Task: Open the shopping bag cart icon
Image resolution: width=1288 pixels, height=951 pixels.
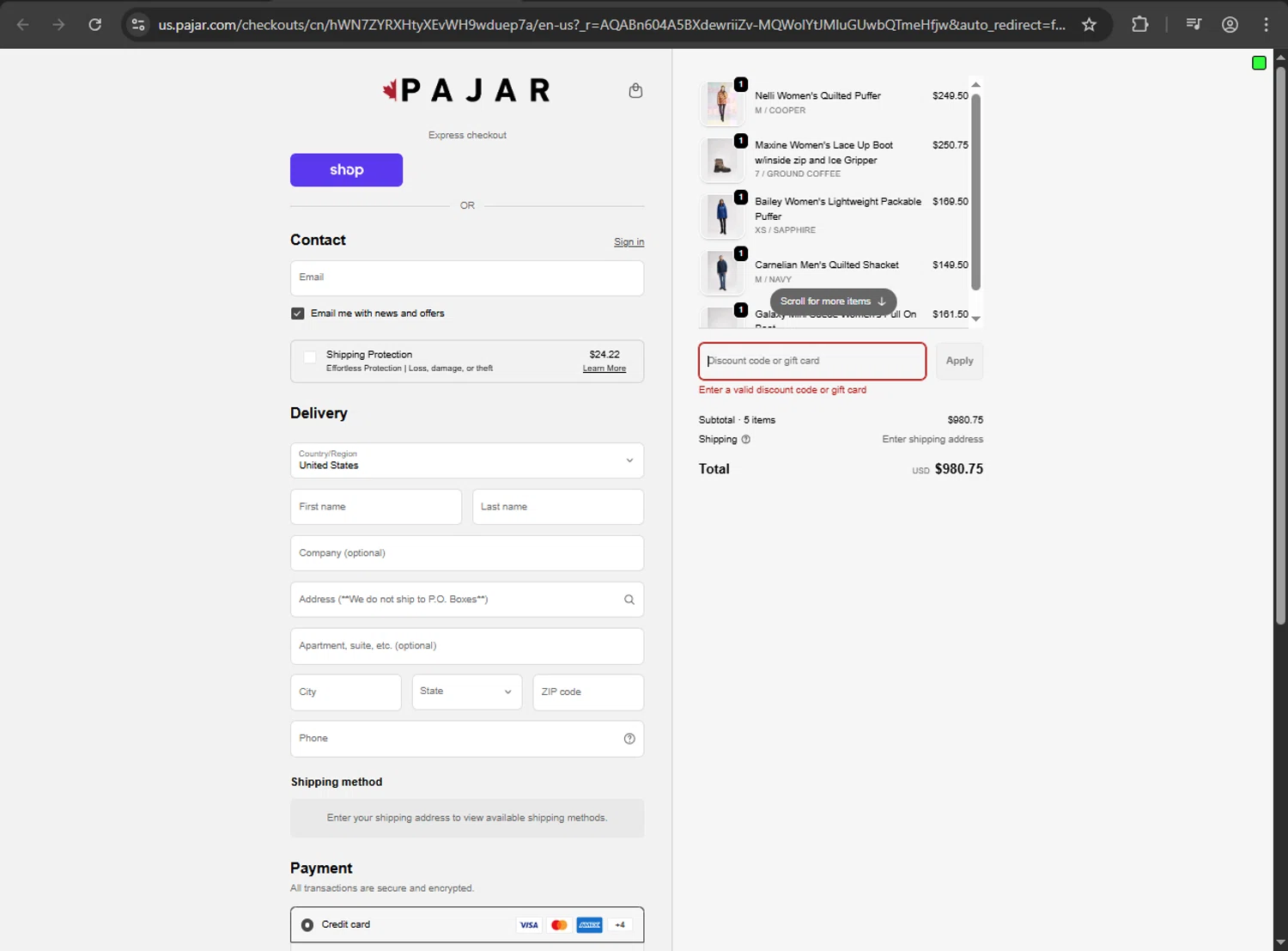Action: [x=635, y=90]
